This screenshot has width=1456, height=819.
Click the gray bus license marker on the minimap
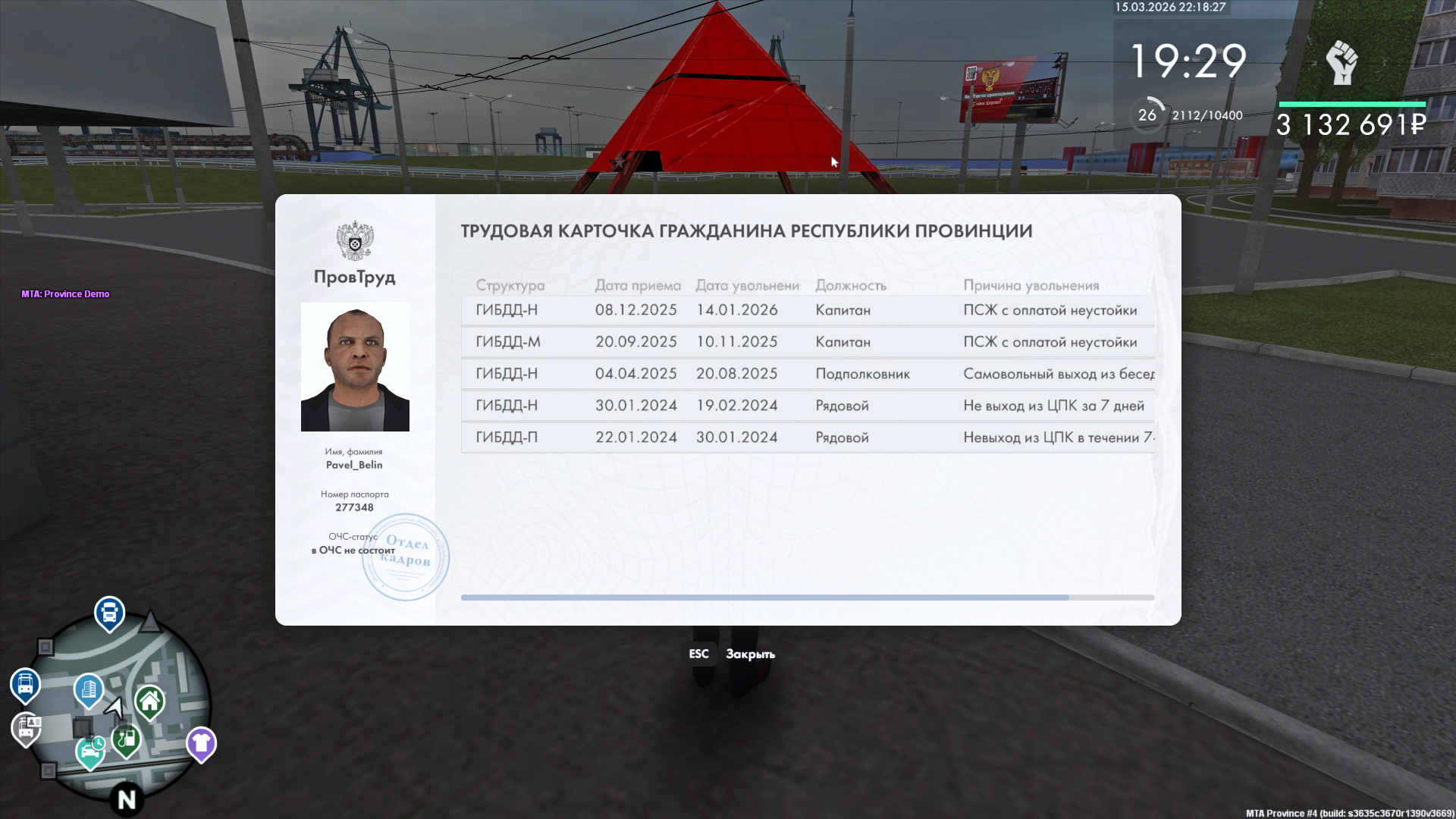tap(27, 729)
